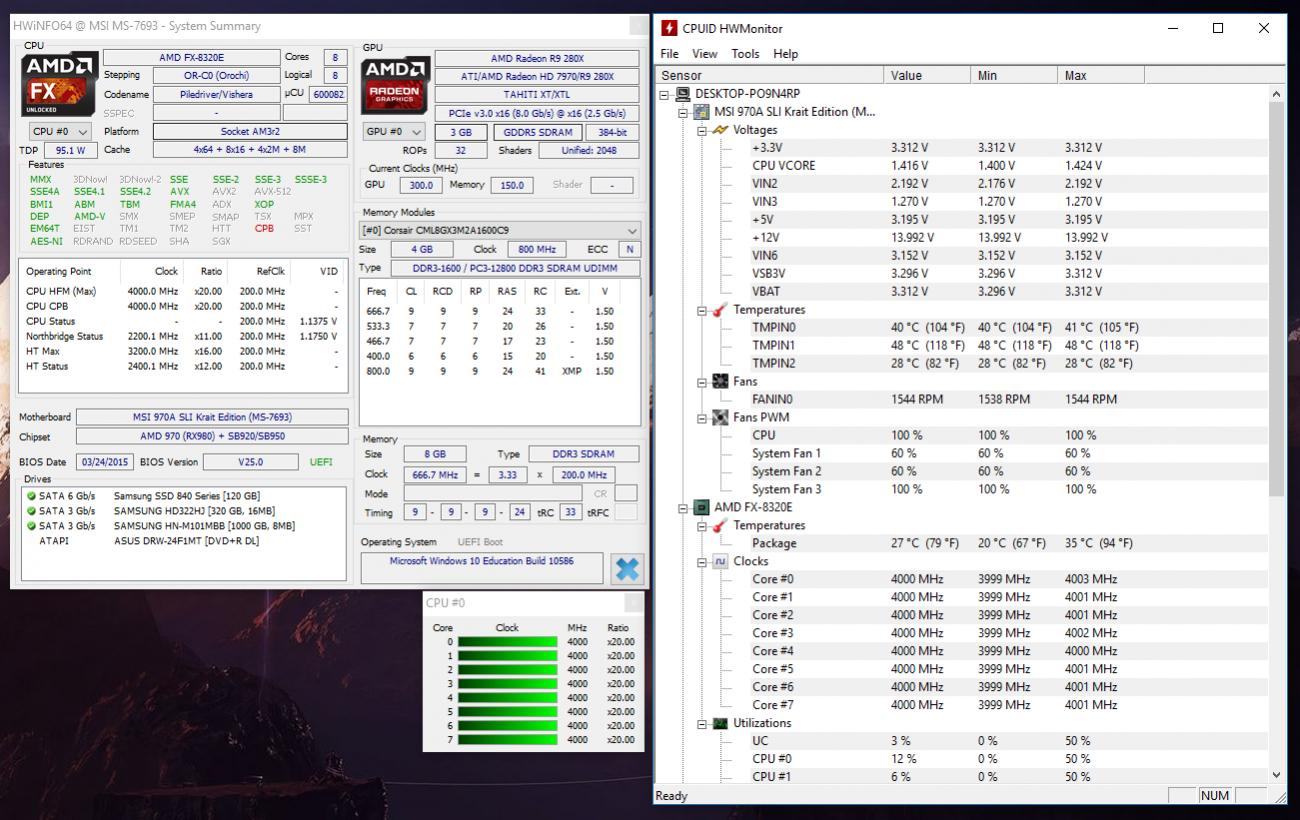The image size is (1300, 820).
Task: Open the File menu in HWMonitor
Action: (669, 54)
